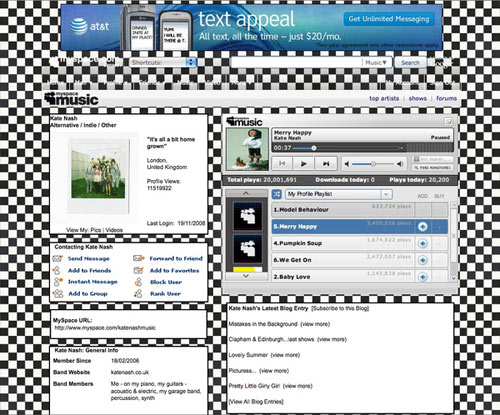Screen dimensions: 500x415
Task: Click Subscribe to this Blog link
Action: (340, 308)
